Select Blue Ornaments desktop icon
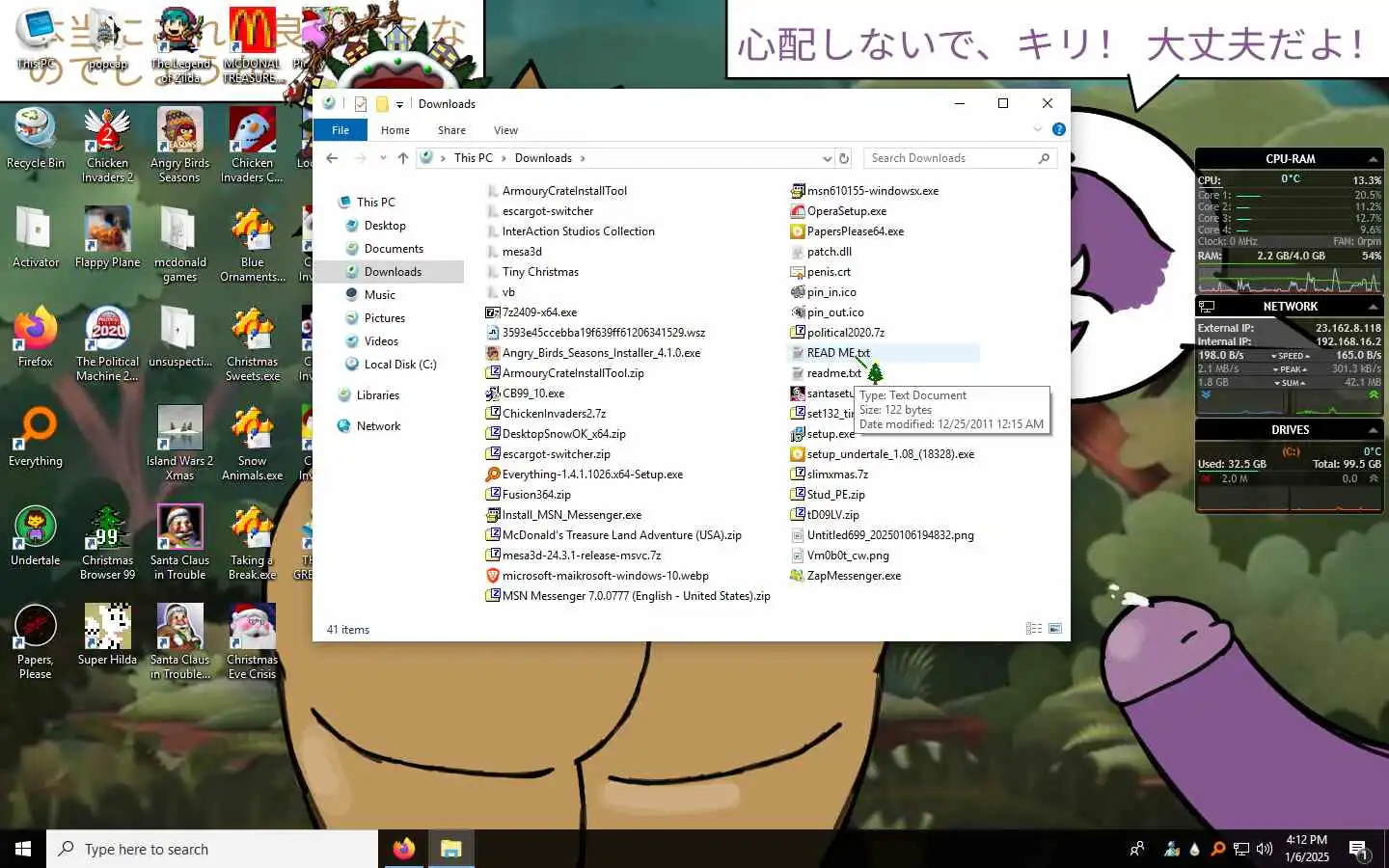This screenshot has width=1389, height=868. click(x=252, y=244)
